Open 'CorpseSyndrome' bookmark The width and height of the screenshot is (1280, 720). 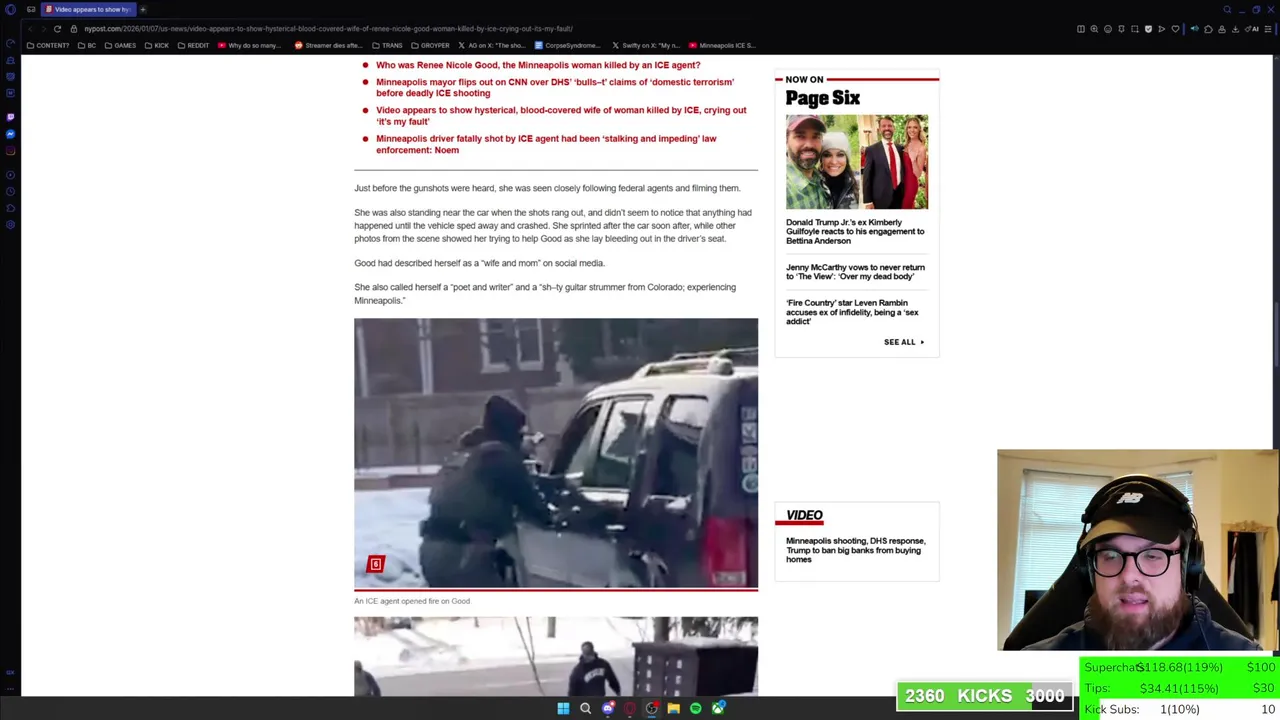pos(568,45)
